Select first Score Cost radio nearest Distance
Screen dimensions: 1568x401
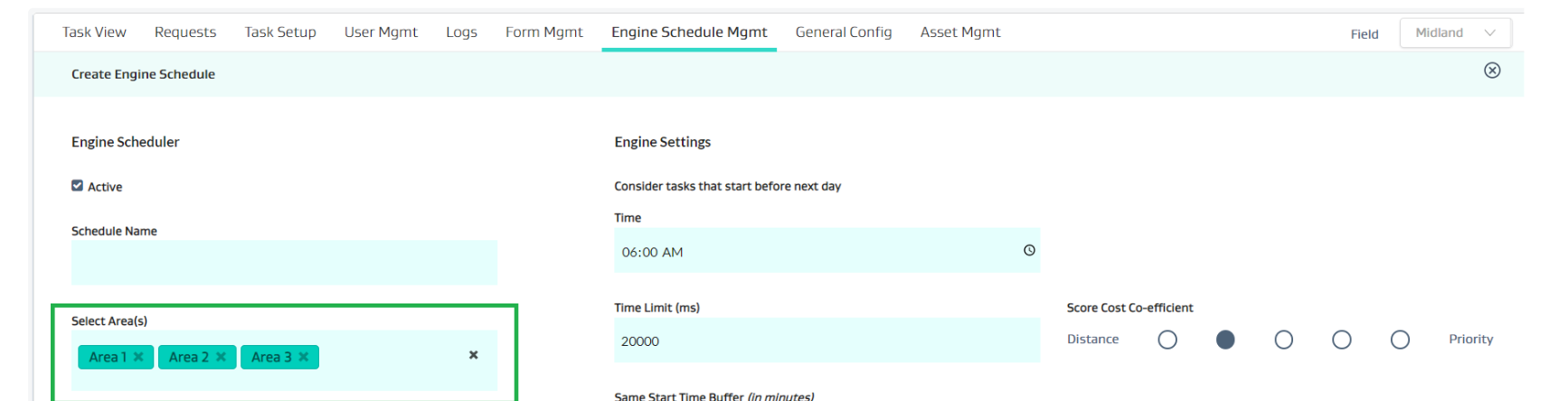tap(1167, 340)
